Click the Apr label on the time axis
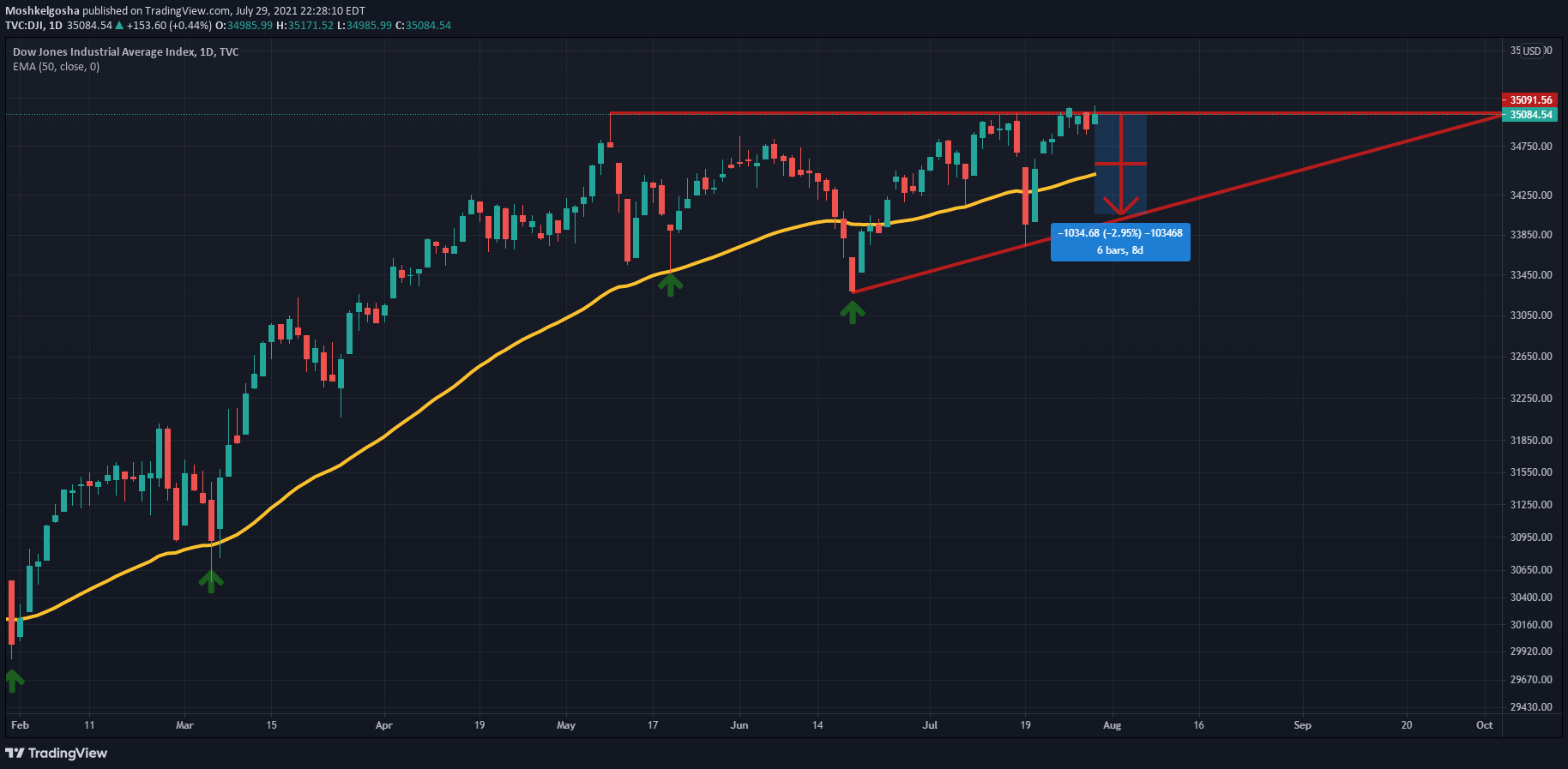Image resolution: width=1568 pixels, height=769 pixels. click(384, 725)
